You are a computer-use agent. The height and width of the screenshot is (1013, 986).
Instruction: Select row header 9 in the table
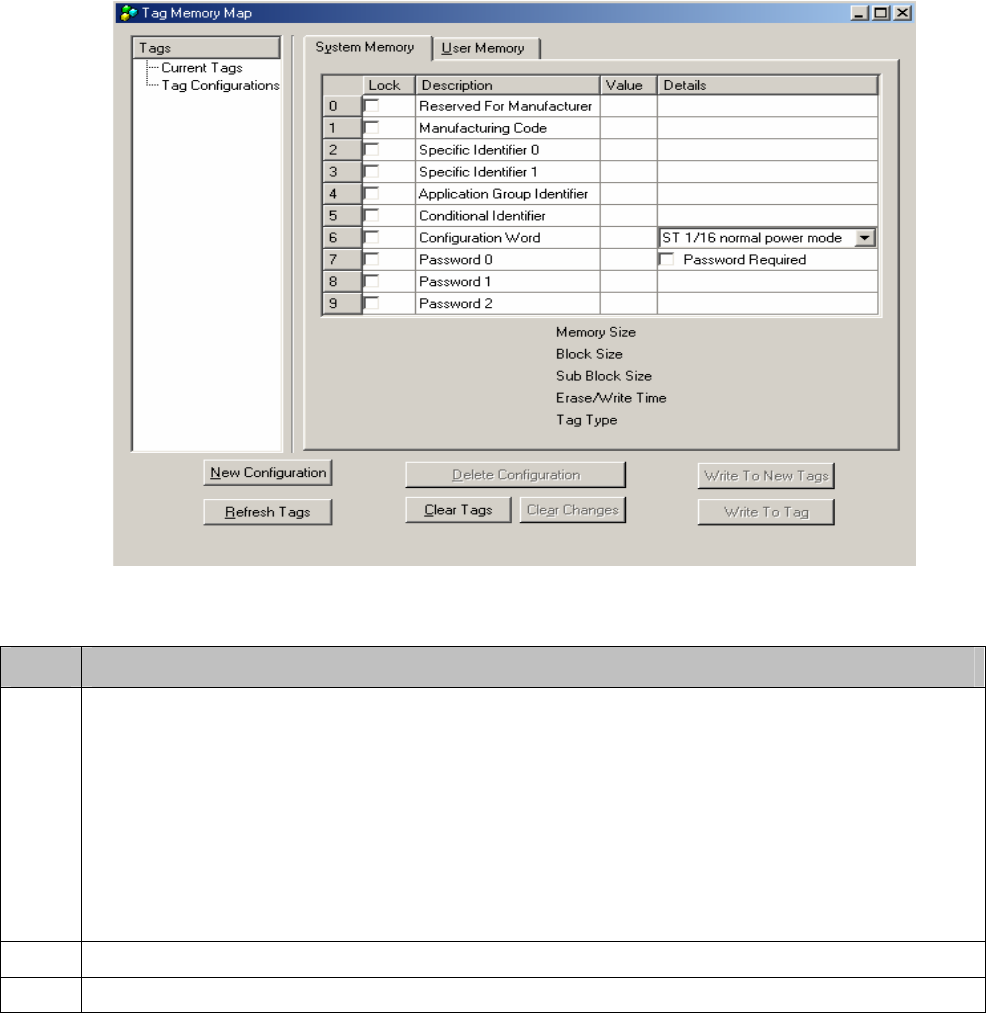point(342,304)
